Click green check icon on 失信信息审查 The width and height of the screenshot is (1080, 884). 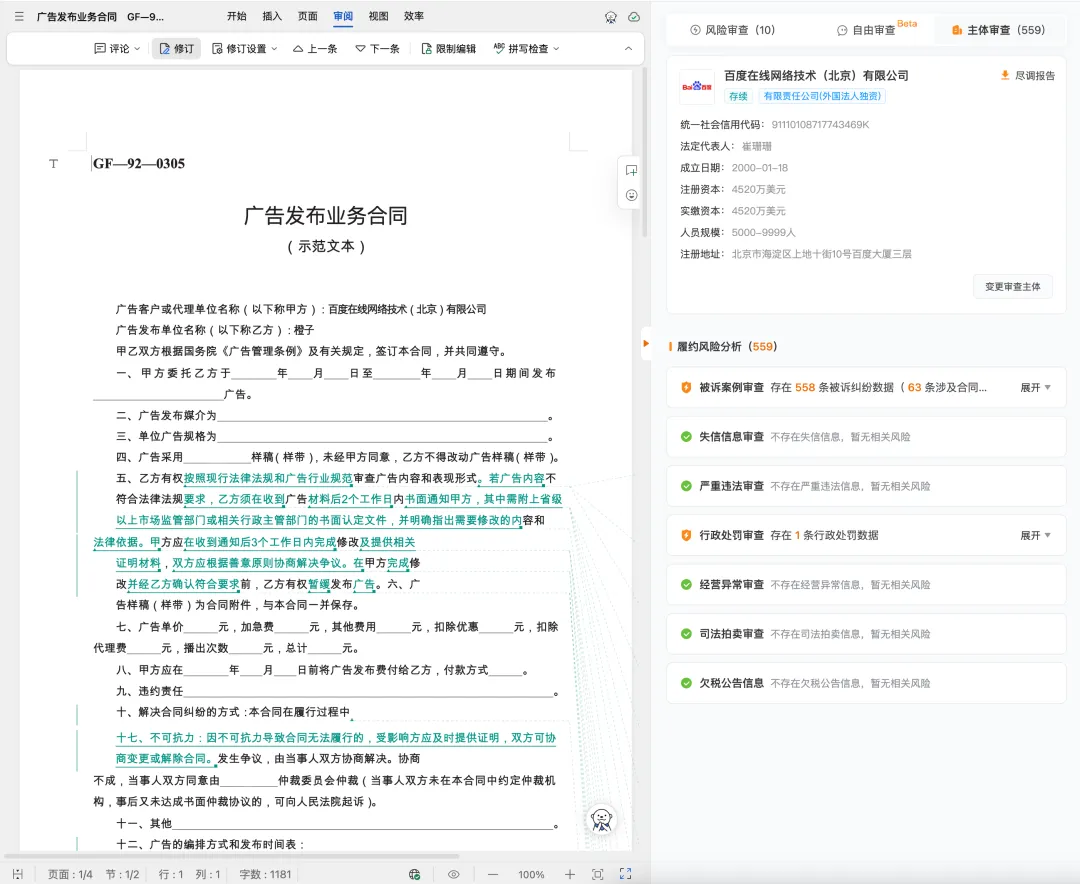coord(686,437)
